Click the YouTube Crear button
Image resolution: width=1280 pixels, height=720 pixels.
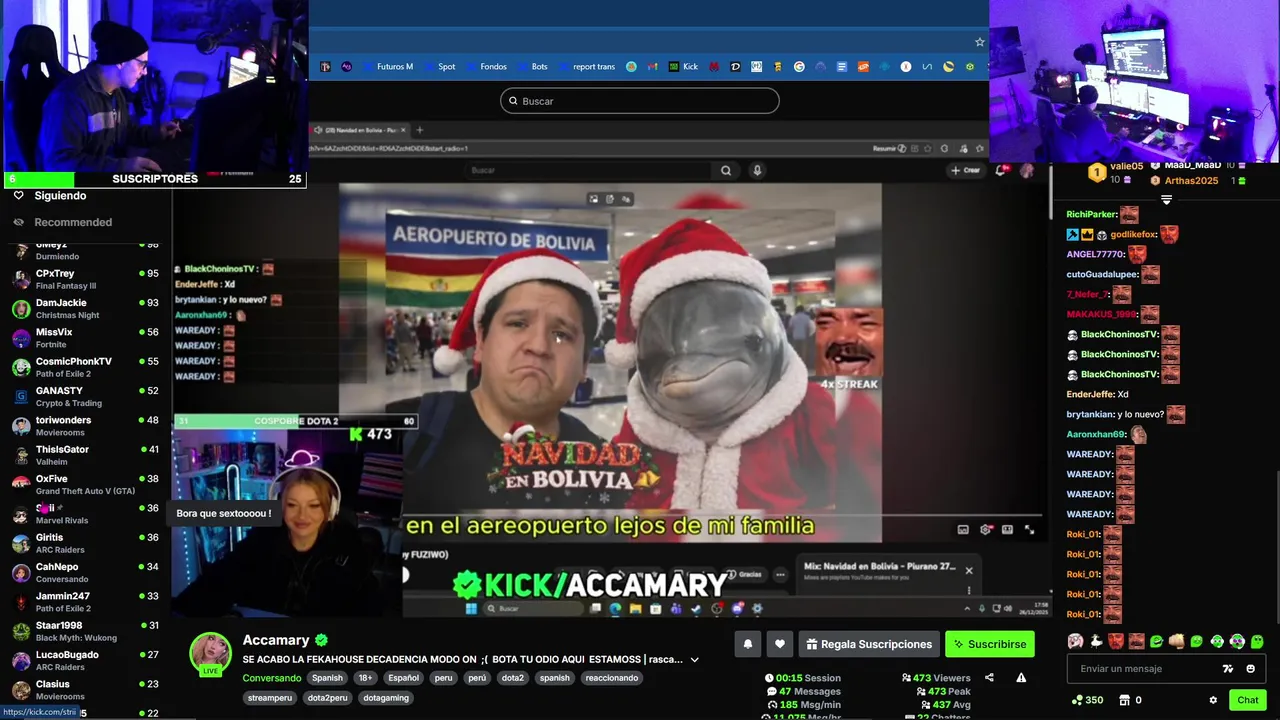(966, 170)
